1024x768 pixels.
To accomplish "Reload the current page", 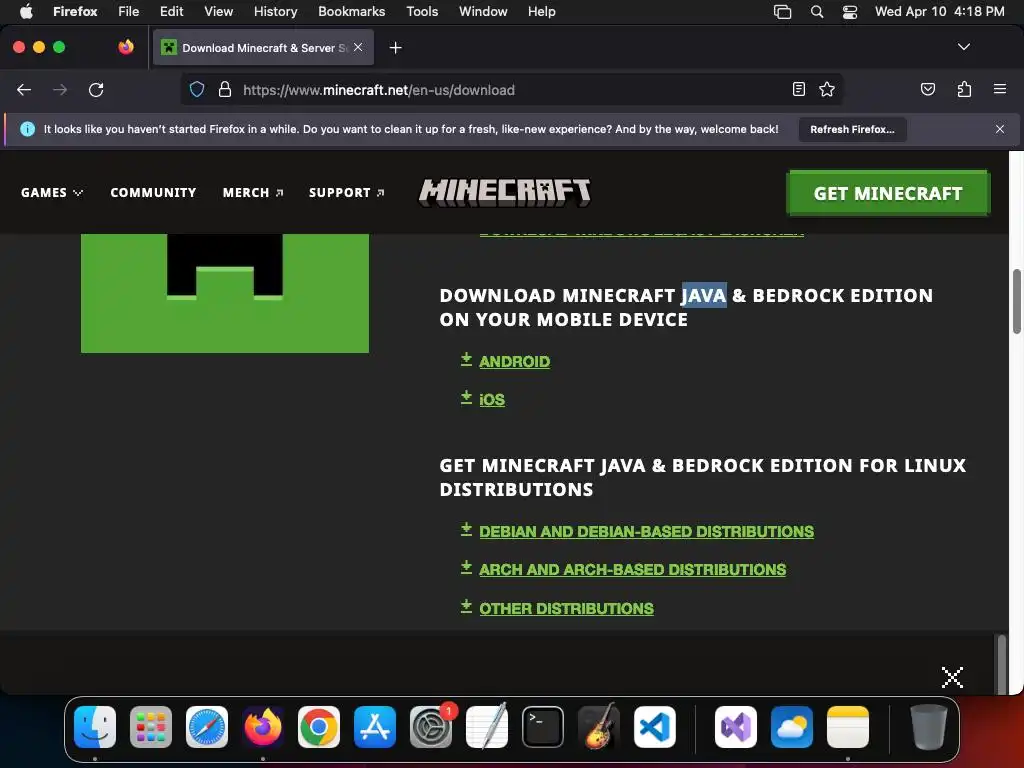I will [96, 89].
